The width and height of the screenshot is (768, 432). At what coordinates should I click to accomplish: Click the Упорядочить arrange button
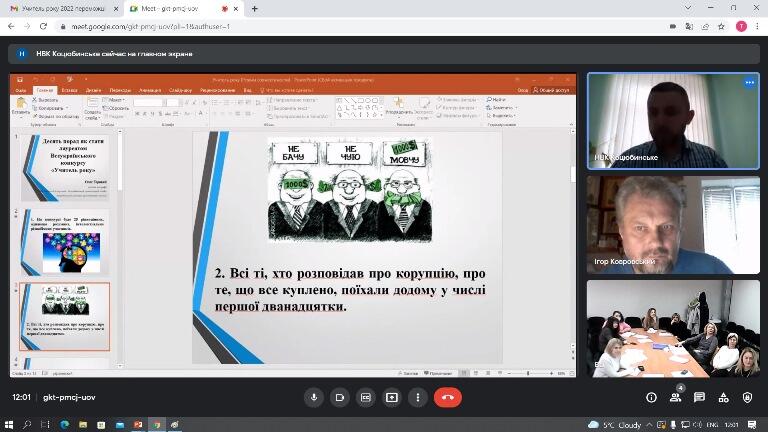pos(399,106)
